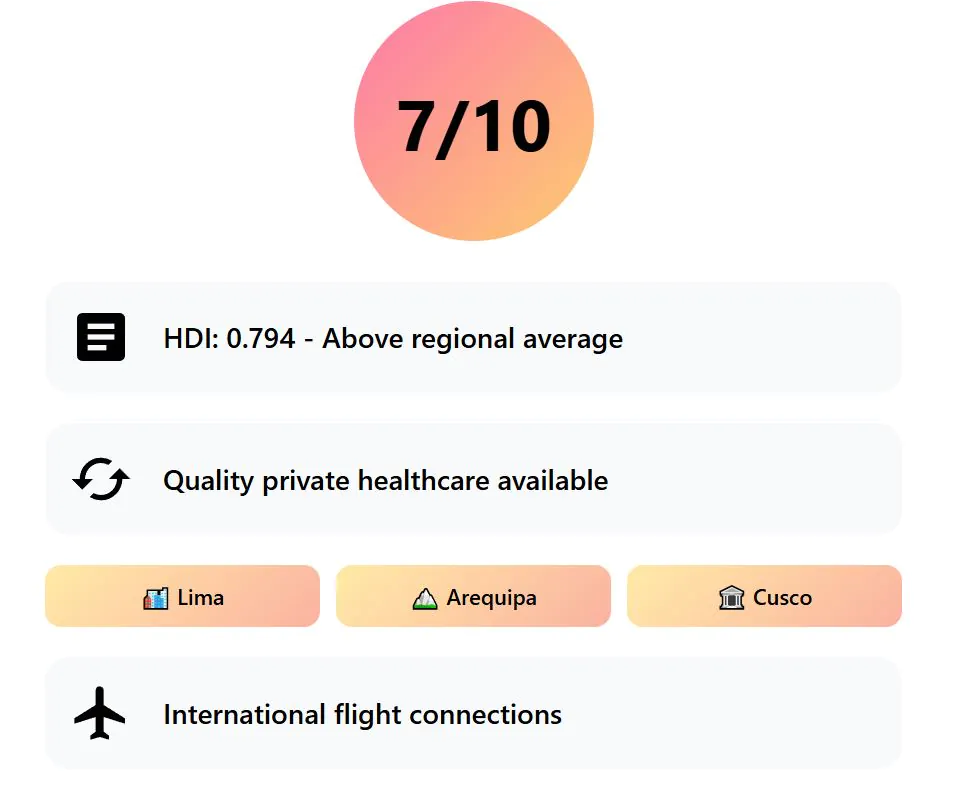Screen dimensions: 954x792
Task: Click the 'International flight connections' label
Action: (363, 715)
